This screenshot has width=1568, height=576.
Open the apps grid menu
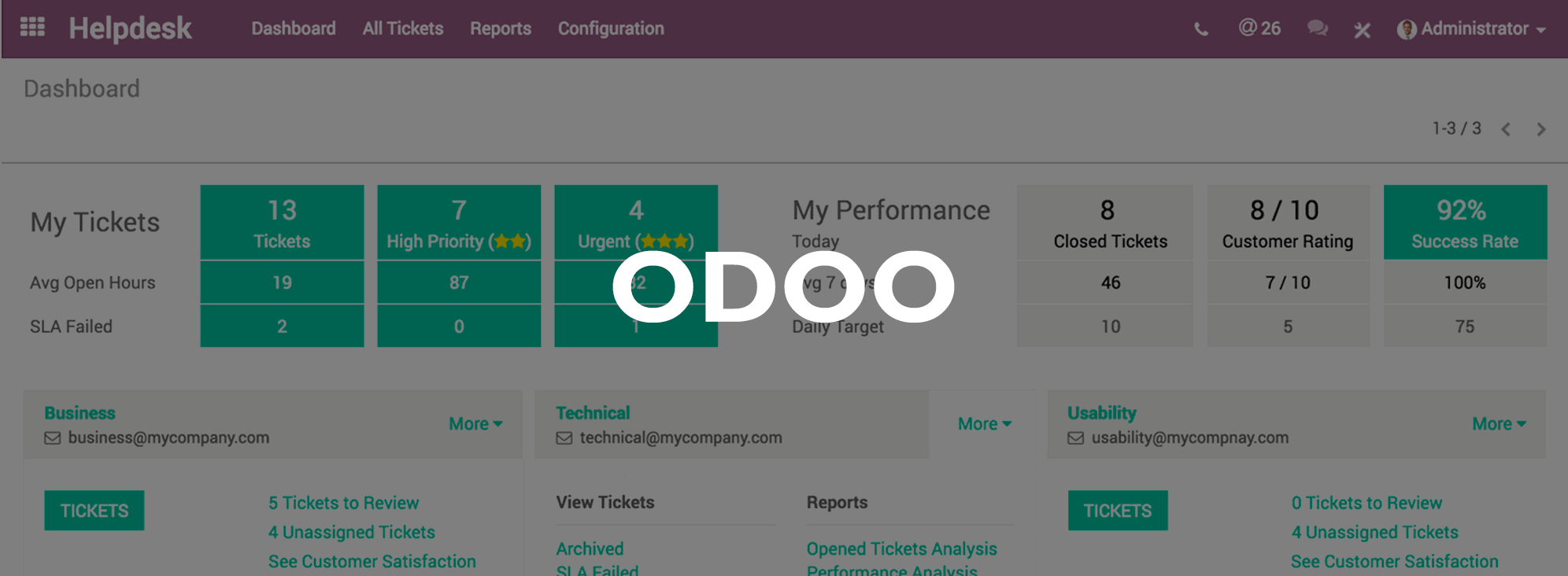pyautogui.click(x=32, y=28)
